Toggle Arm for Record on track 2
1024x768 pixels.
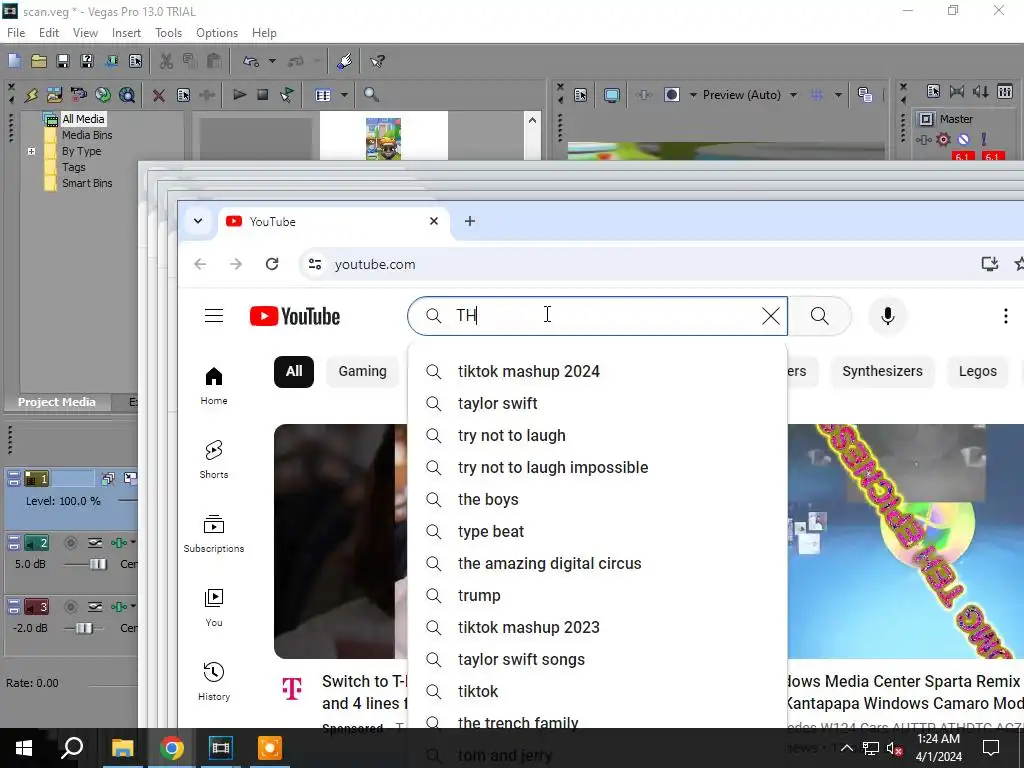[71, 543]
